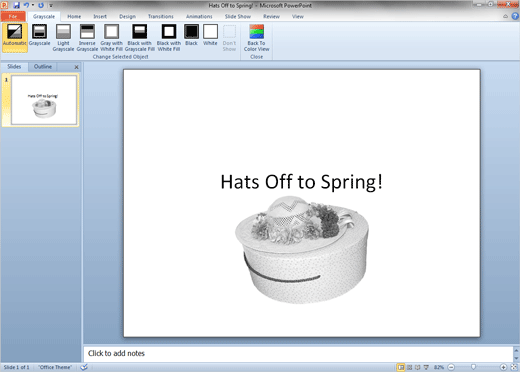Close the Slides/Outline pane

point(76,67)
